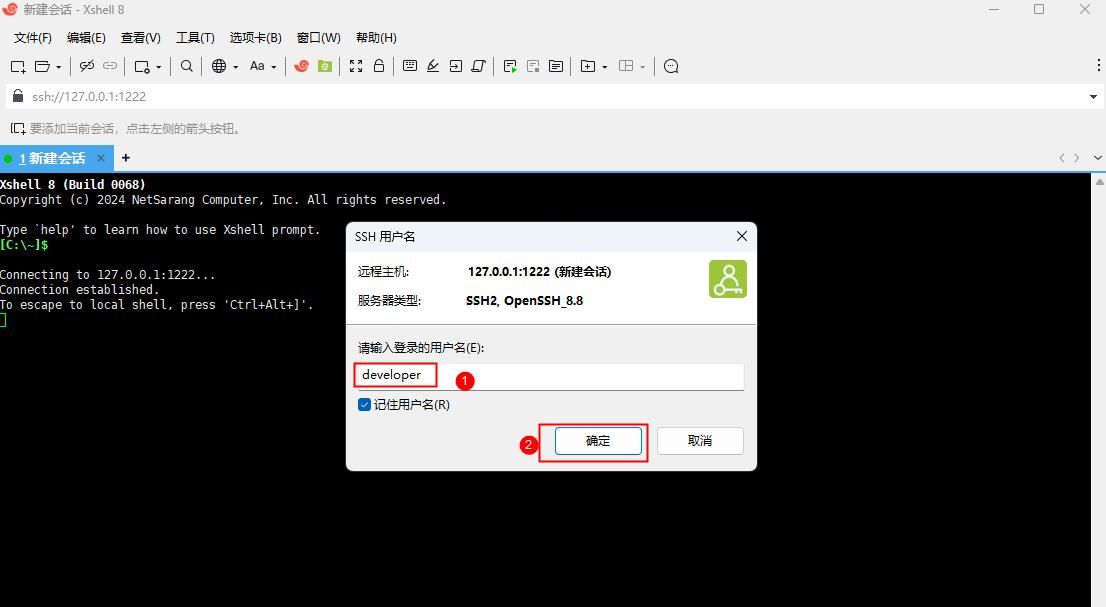Image resolution: width=1106 pixels, height=607 pixels.
Task: Click the chat help bubble icon
Action: 671,66
